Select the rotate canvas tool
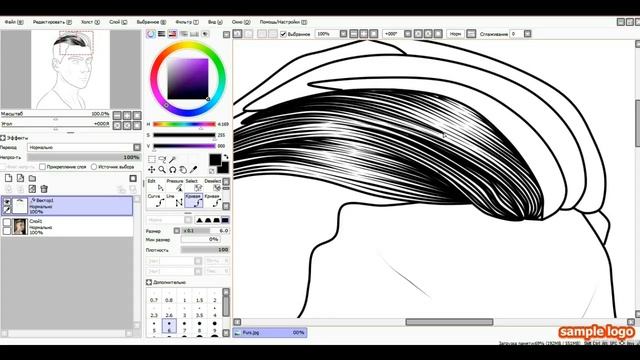The image size is (640, 360). pos(173,169)
